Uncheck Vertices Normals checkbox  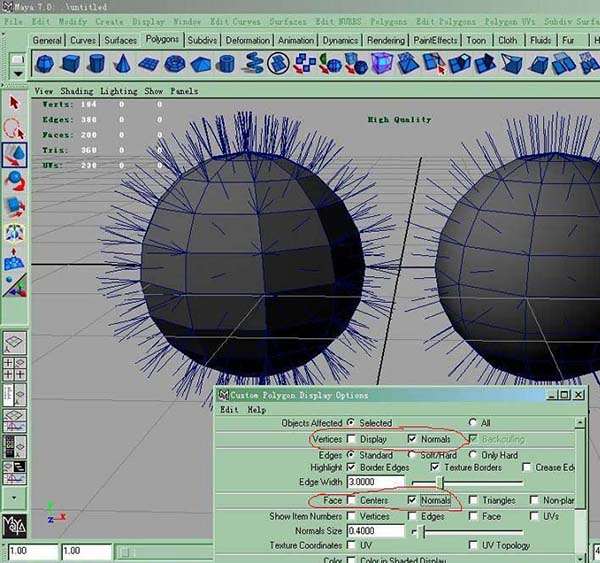[412, 439]
